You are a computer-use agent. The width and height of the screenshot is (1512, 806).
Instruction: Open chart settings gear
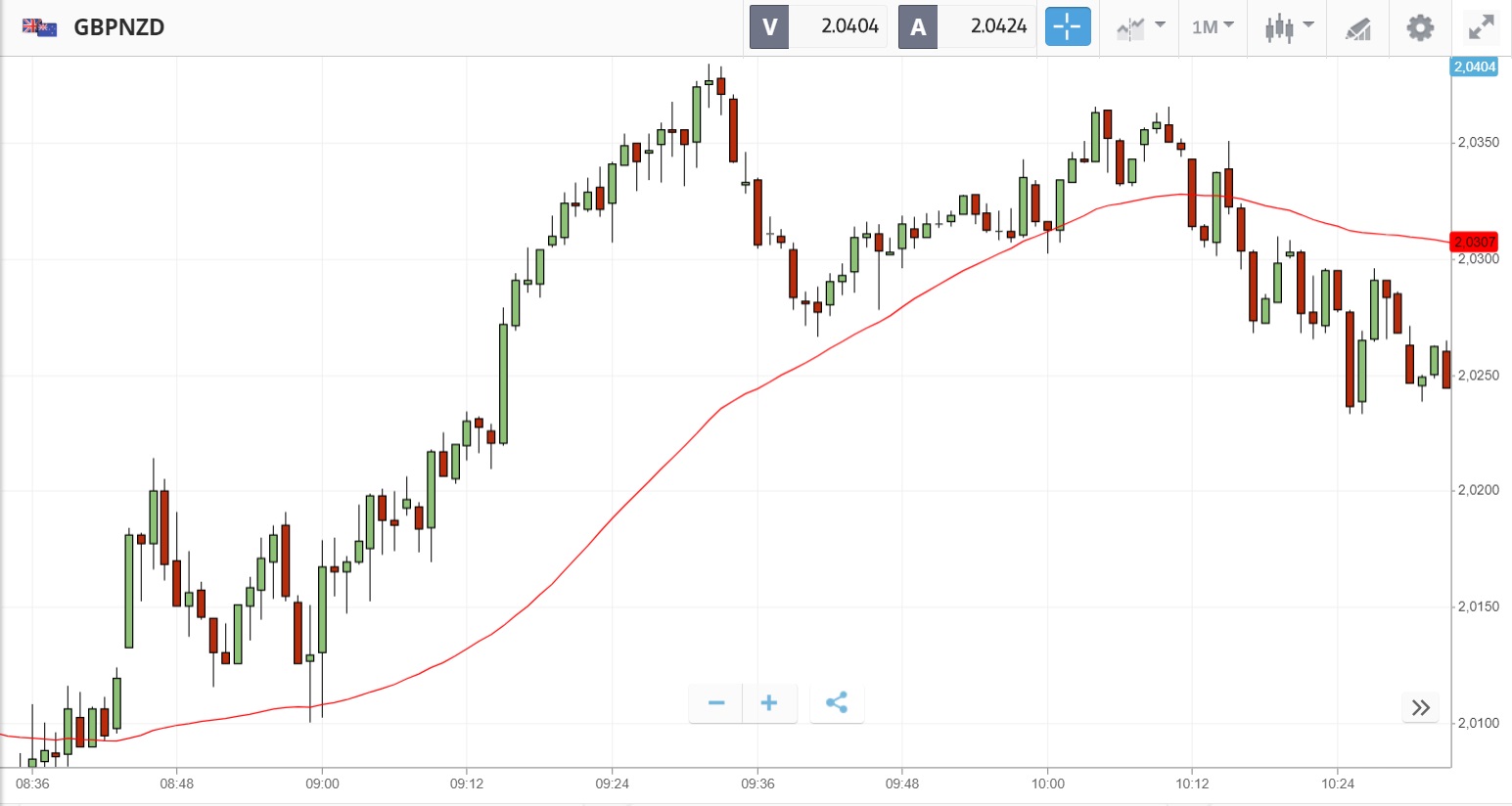(x=1420, y=27)
